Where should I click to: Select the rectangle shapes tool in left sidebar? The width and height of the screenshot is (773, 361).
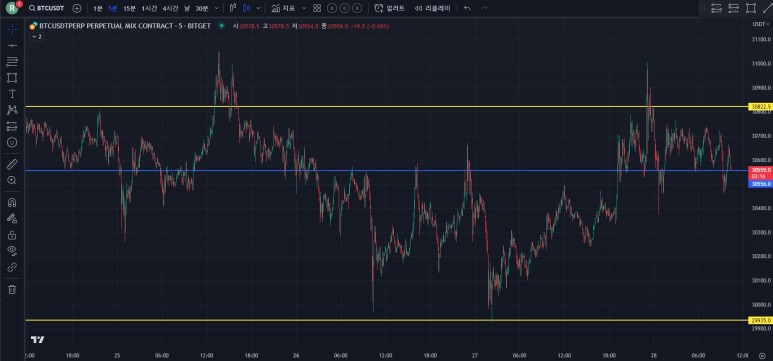click(12, 78)
